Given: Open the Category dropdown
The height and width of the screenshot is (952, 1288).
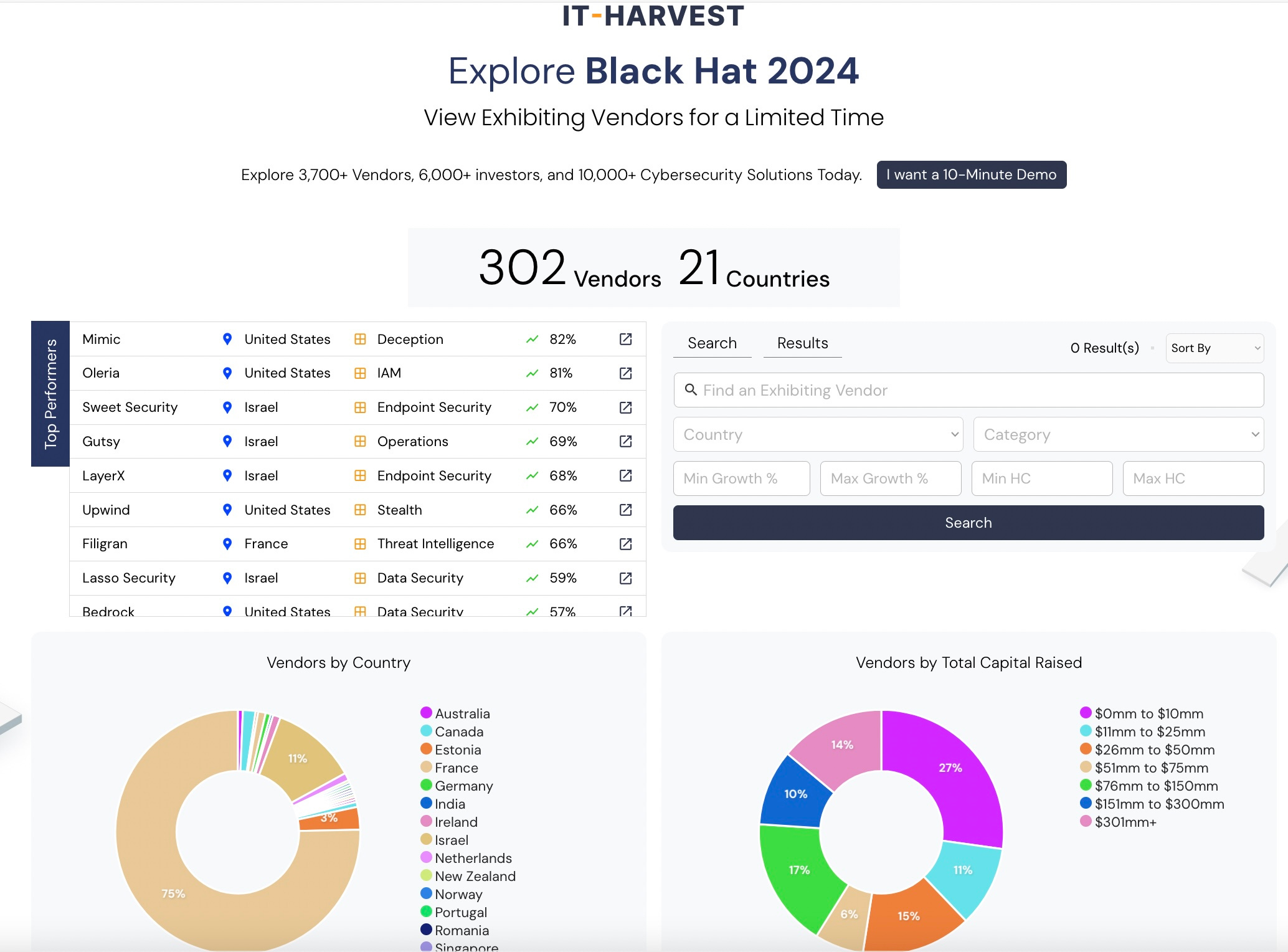Looking at the screenshot, I should pyautogui.click(x=1119, y=434).
